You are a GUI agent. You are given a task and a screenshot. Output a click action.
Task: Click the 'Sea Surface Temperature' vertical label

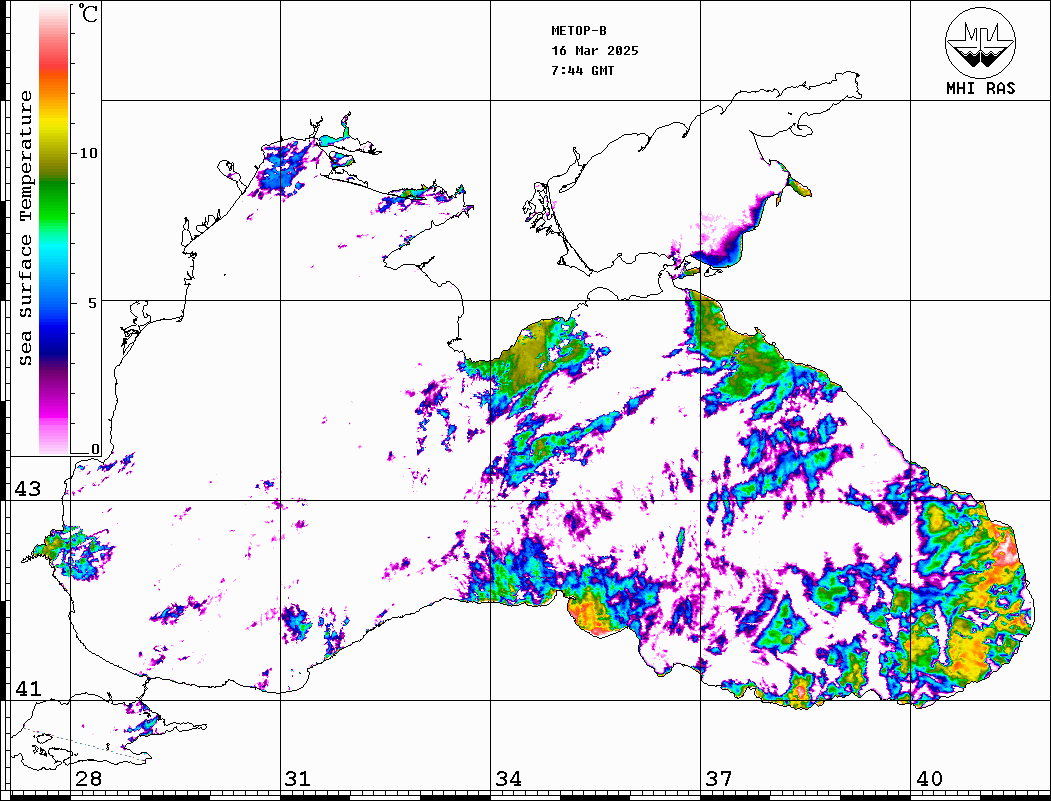[25, 228]
